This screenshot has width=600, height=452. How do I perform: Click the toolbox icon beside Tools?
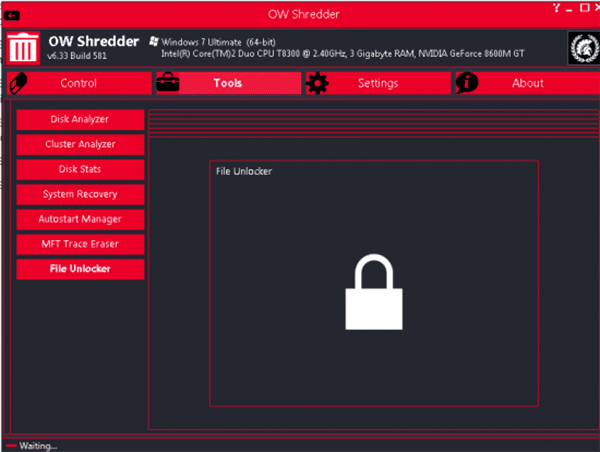tap(168, 82)
